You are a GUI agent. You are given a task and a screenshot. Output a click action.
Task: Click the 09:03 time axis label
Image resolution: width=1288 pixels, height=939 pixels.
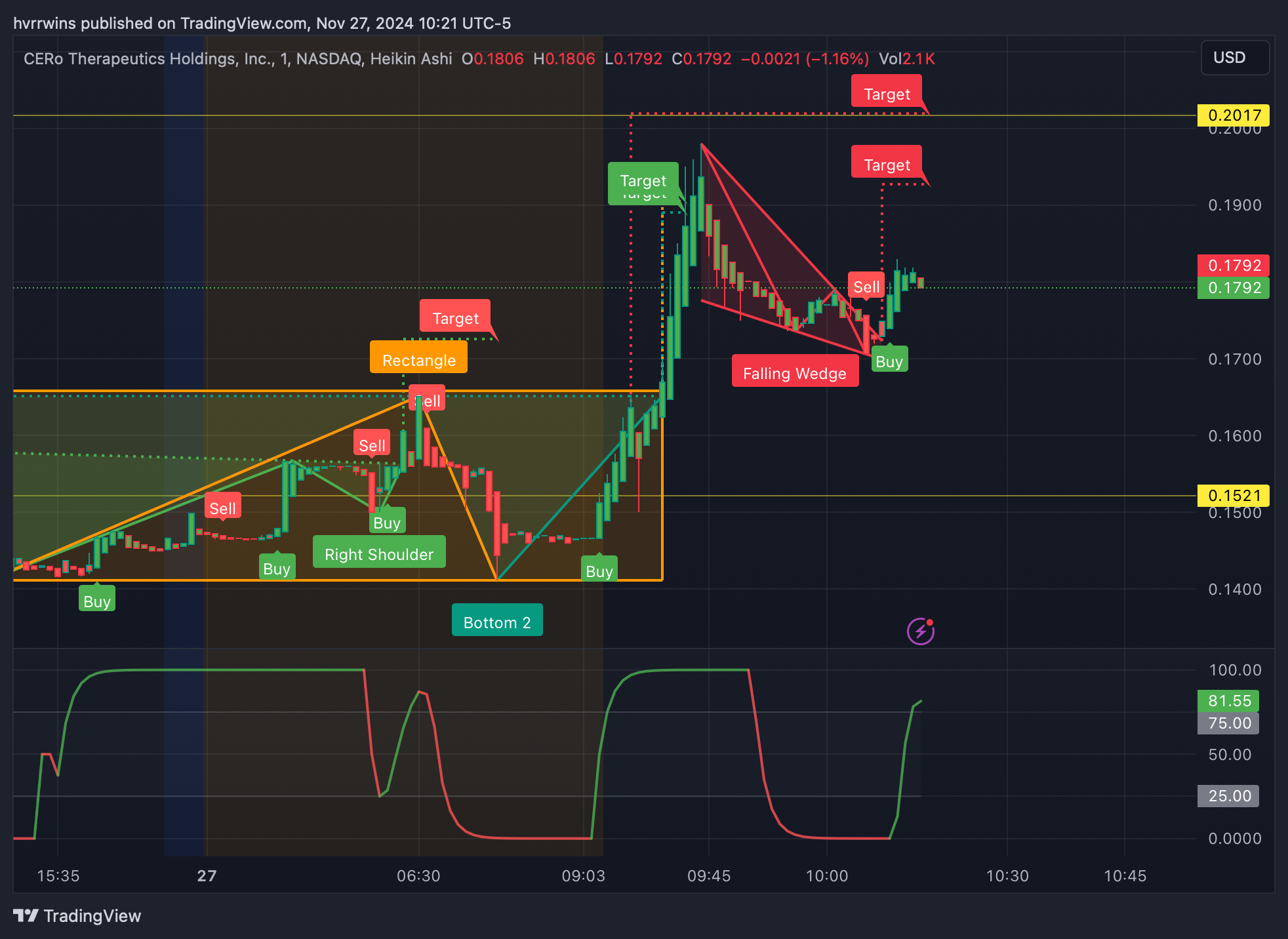point(583,876)
